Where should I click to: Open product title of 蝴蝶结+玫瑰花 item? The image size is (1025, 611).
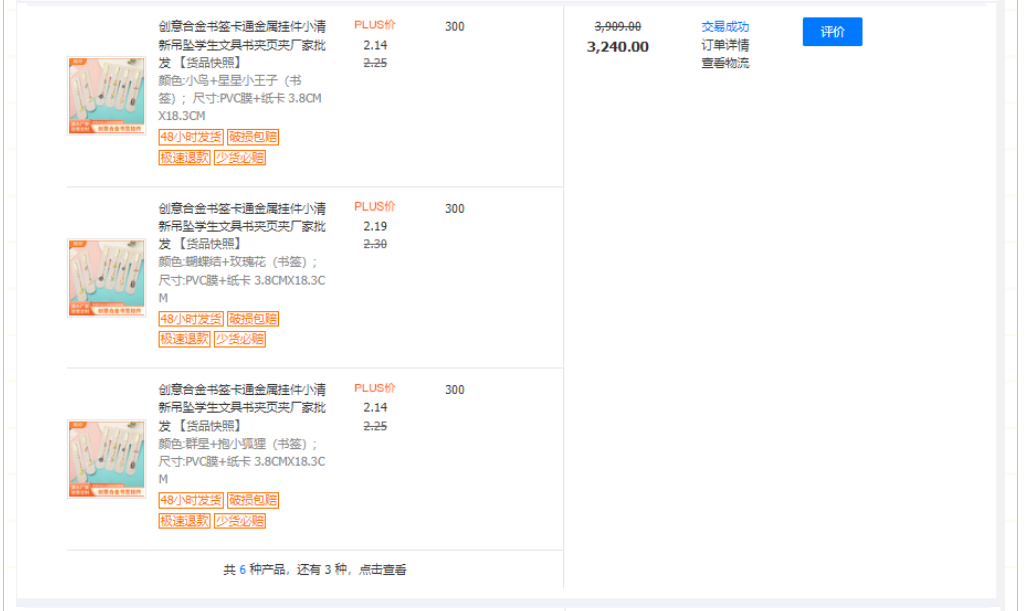pyautogui.click(x=241, y=226)
